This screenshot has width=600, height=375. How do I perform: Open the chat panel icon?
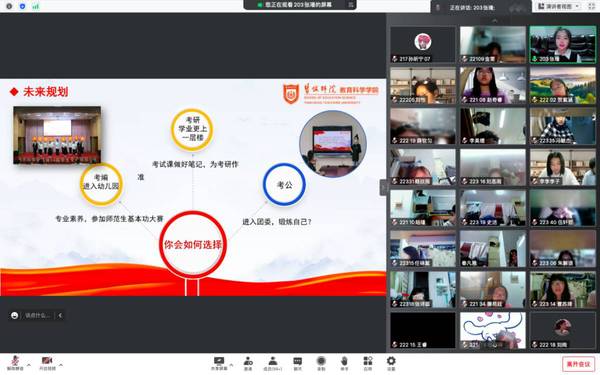pyautogui.click(x=297, y=363)
